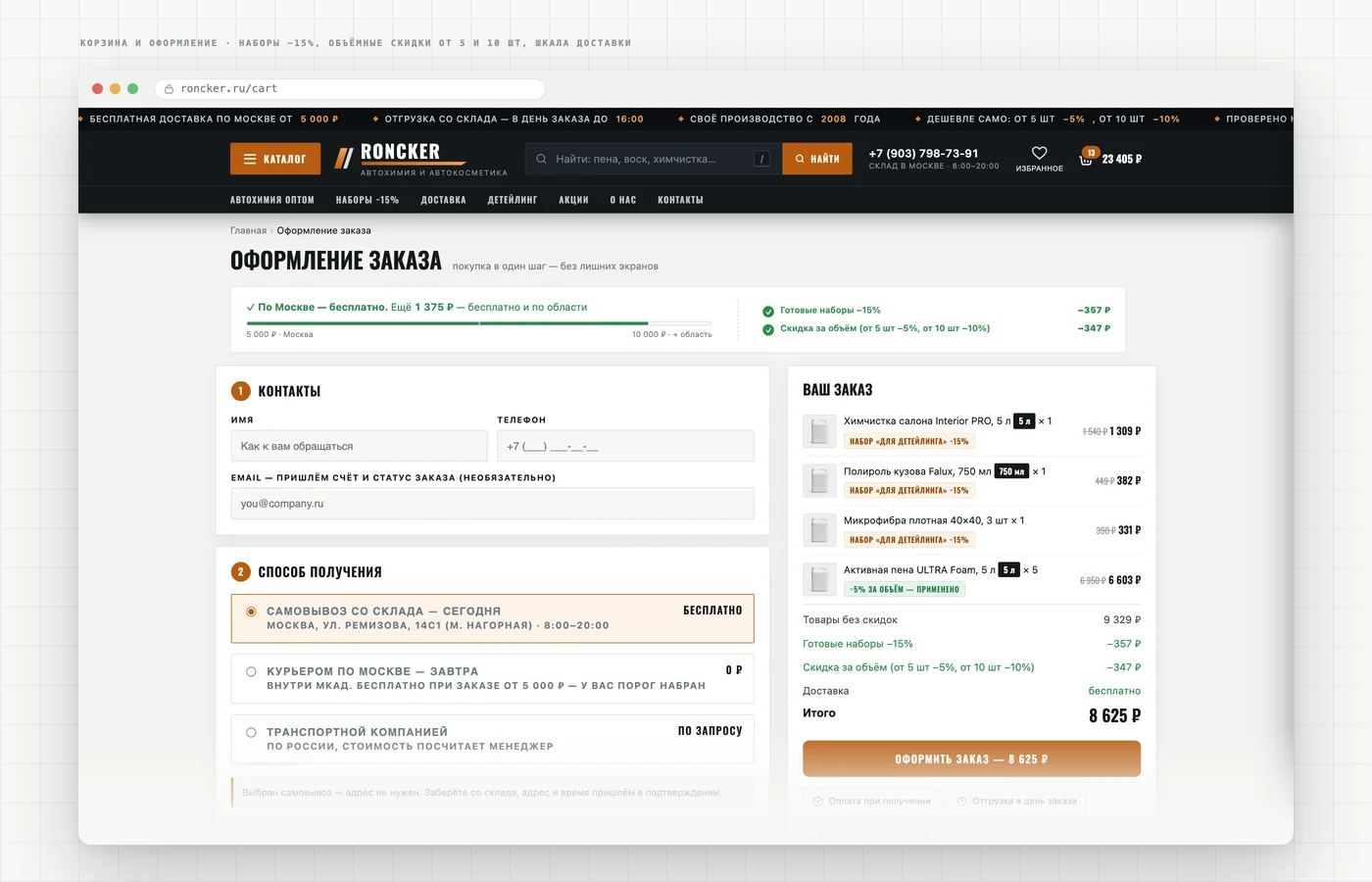Screen dimensions: 1372x882
Task: Submit order with Оформить заказ — 8 625 ₽
Action: pyautogui.click(x=971, y=759)
